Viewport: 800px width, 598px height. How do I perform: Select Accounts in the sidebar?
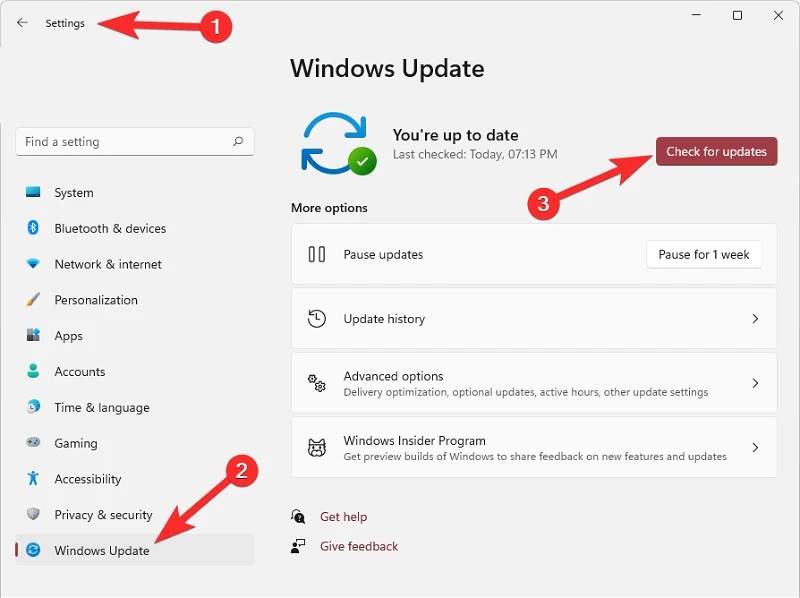click(x=135, y=371)
